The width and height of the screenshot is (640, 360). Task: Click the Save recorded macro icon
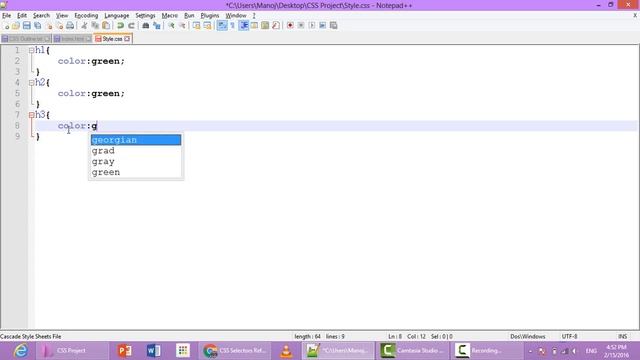coord(333,26)
